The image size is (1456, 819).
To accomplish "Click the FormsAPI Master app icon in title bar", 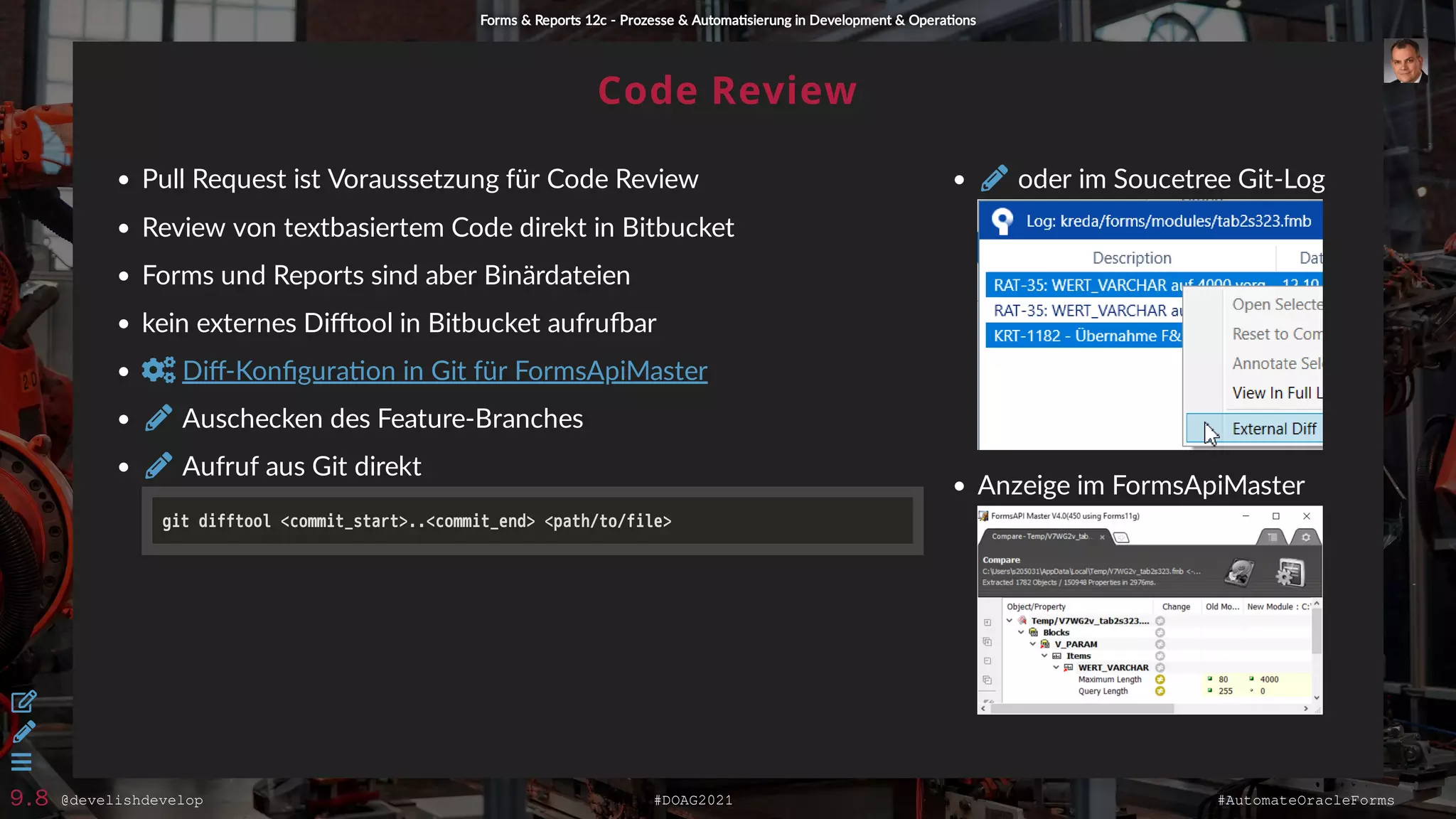I will coord(983,516).
